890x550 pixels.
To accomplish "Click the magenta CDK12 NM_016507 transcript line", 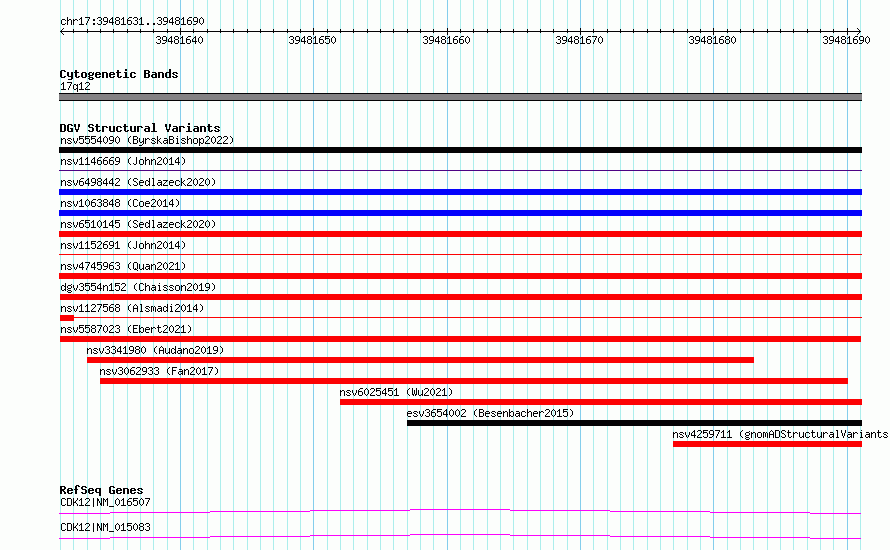I will click(x=460, y=511).
